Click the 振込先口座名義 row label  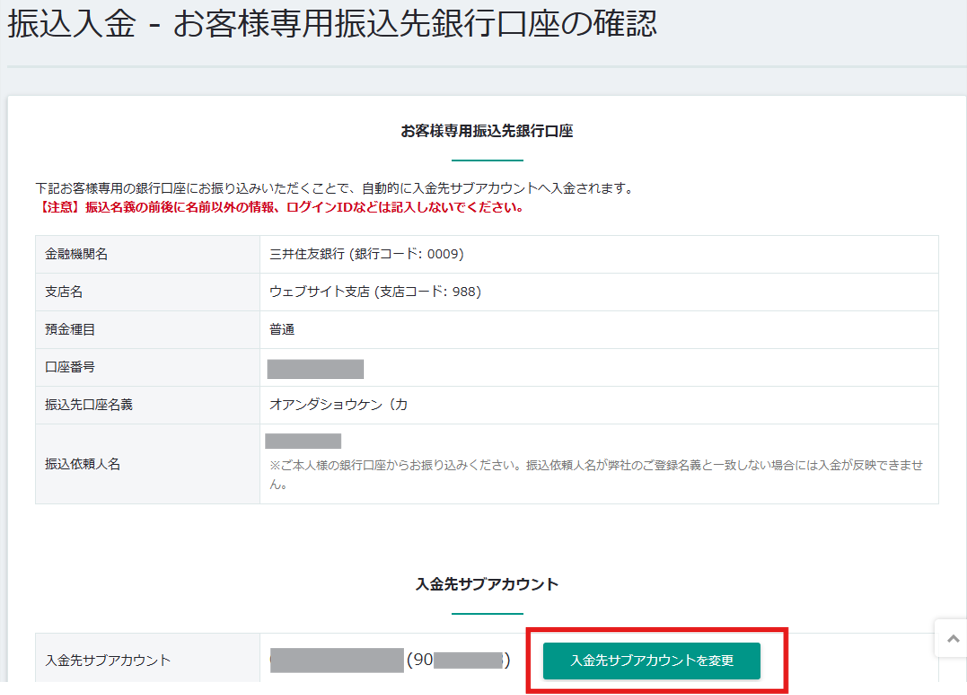coord(89,405)
